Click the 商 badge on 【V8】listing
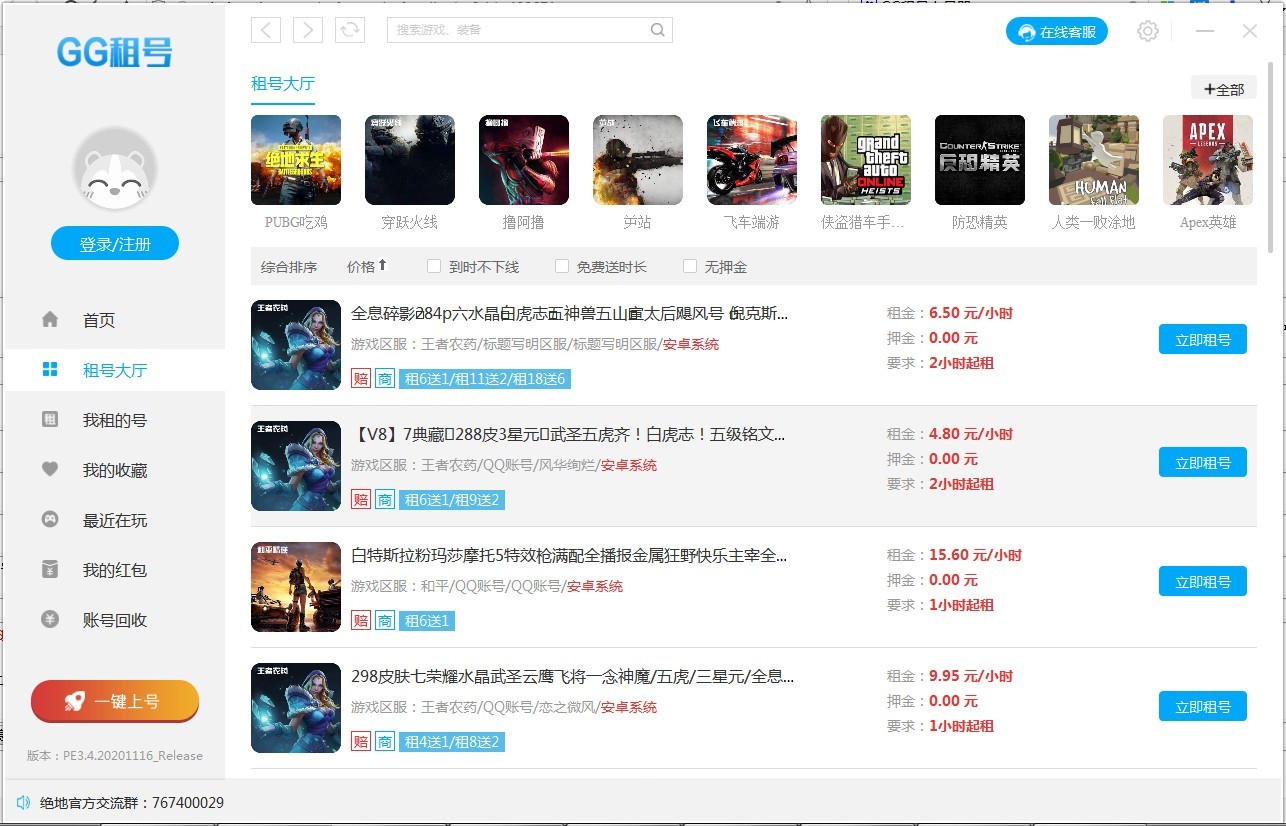1286x826 pixels. 385,500
